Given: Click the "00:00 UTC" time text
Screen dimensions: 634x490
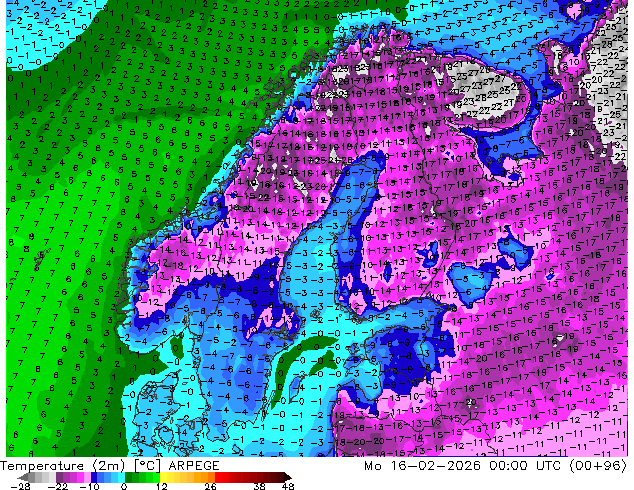Looking at the screenshot, I should (x=525, y=466).
